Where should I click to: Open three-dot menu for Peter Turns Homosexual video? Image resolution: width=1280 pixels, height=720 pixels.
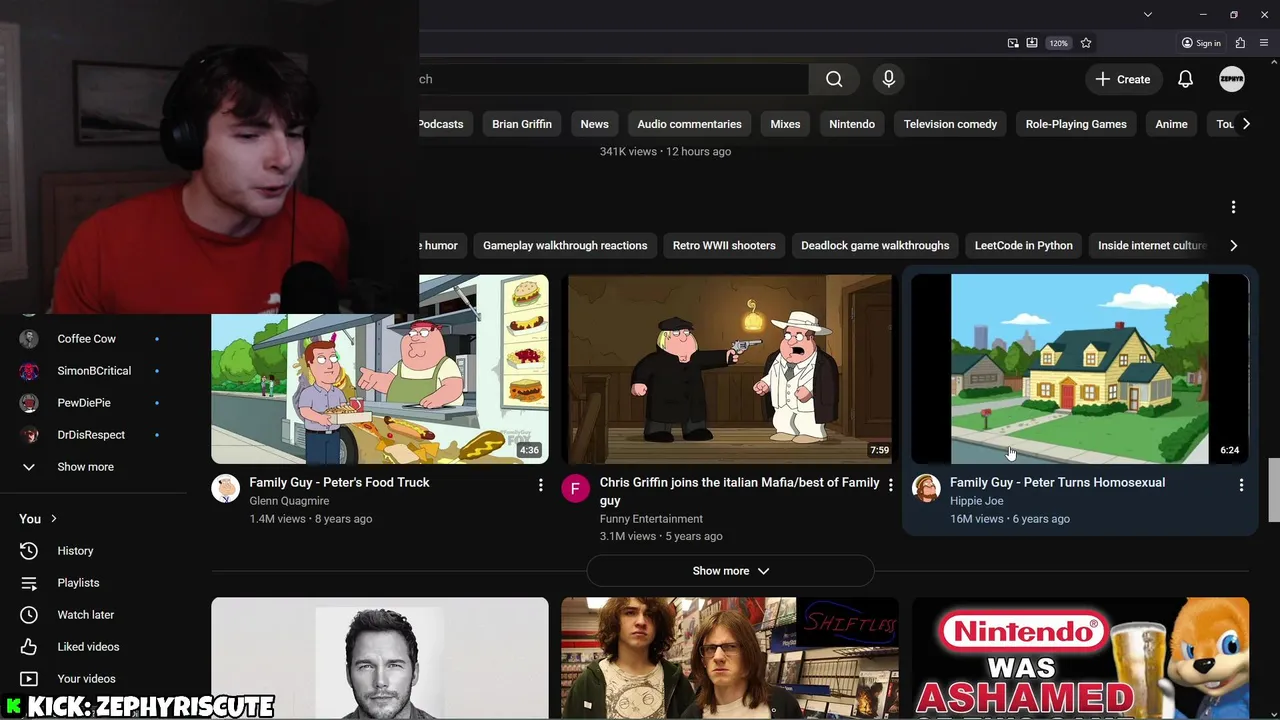point(1241,485)
